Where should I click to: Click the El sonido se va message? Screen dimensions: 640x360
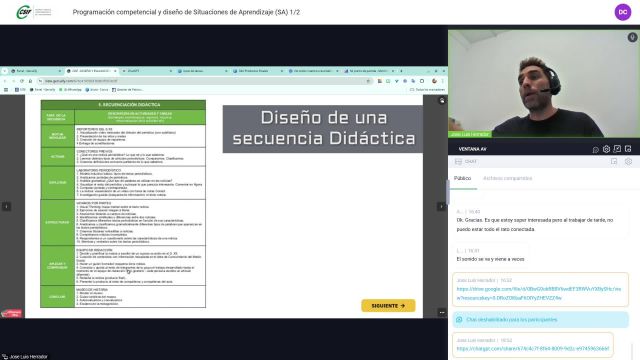click(x=490, y=259)
